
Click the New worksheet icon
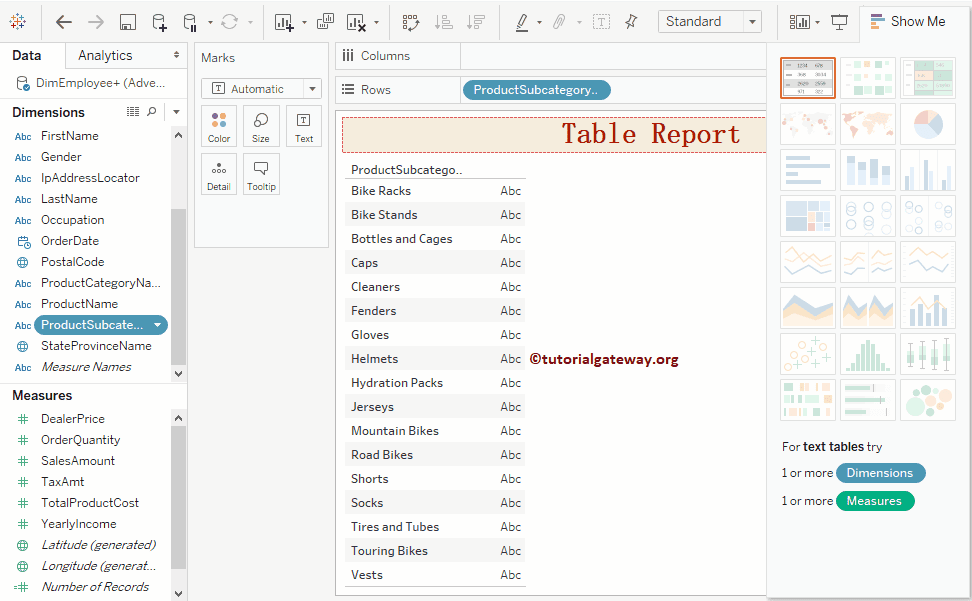[284, 22]
